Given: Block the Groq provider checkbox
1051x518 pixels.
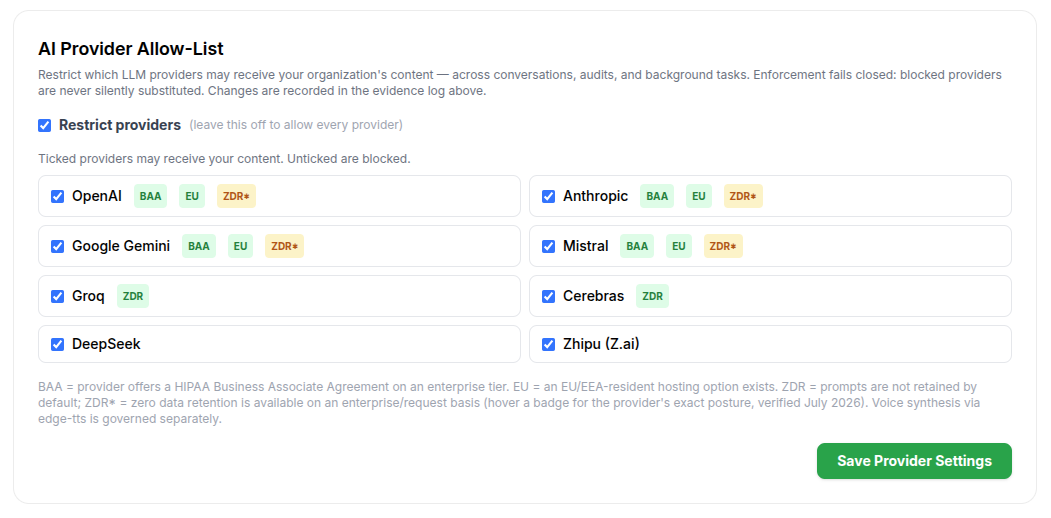Looking at the screenshot, I should coord(58,296).
